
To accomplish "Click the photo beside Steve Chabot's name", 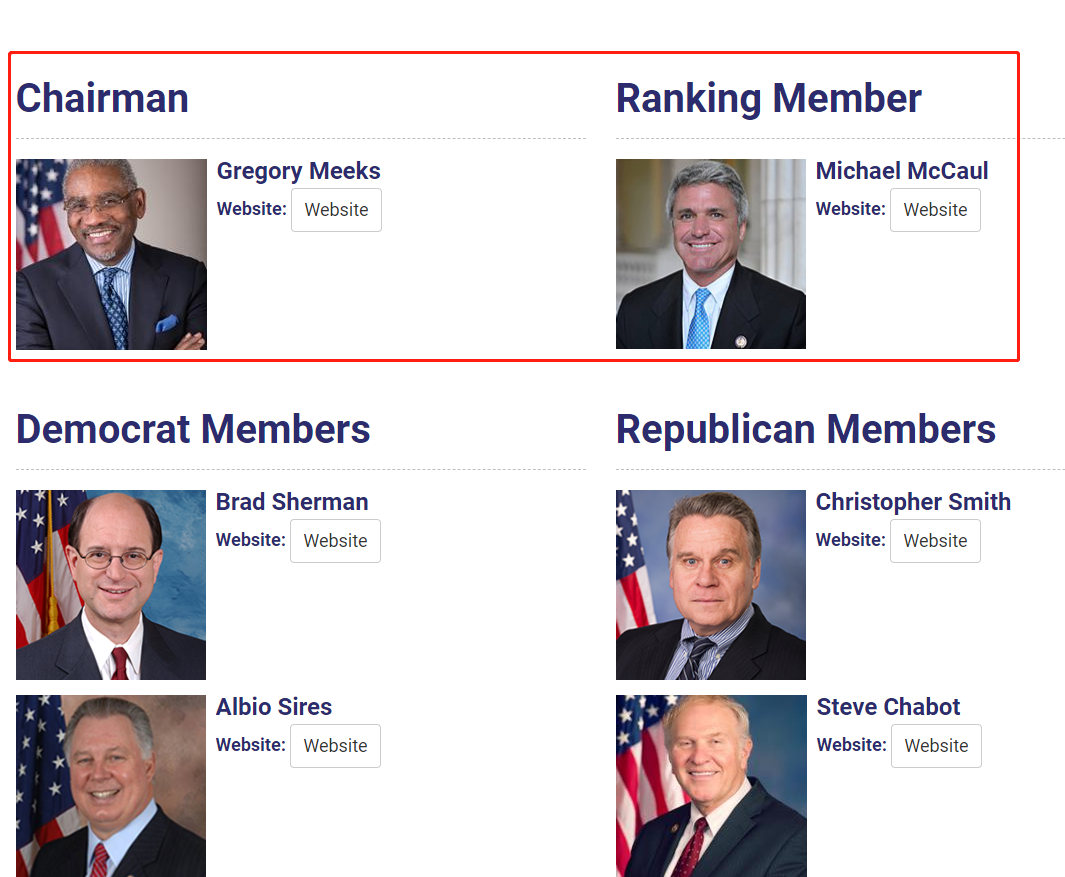I will (x=711, y=786).
